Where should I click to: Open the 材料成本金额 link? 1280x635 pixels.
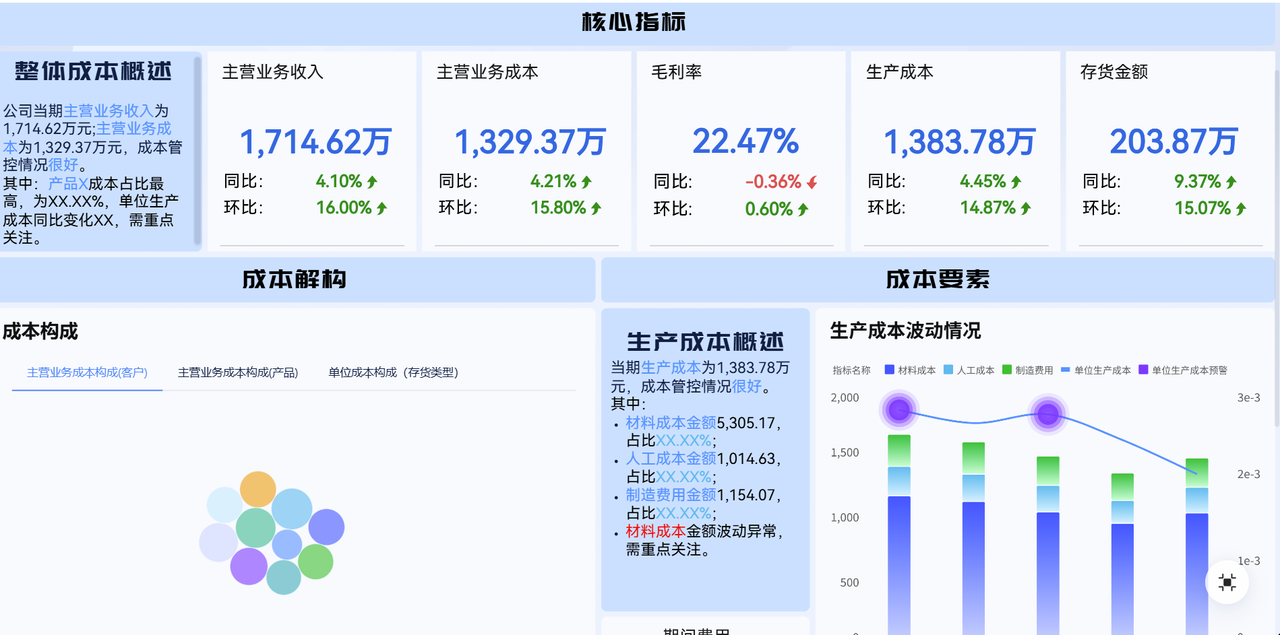[x=671, y=422]
